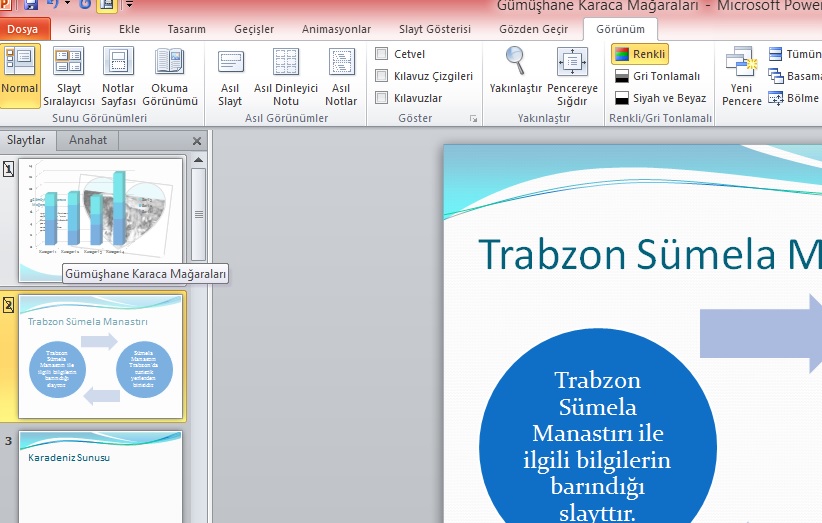Open the undo history dropdown arrow
The width and height of the screenshot is (822, 523).
point(67,4)
